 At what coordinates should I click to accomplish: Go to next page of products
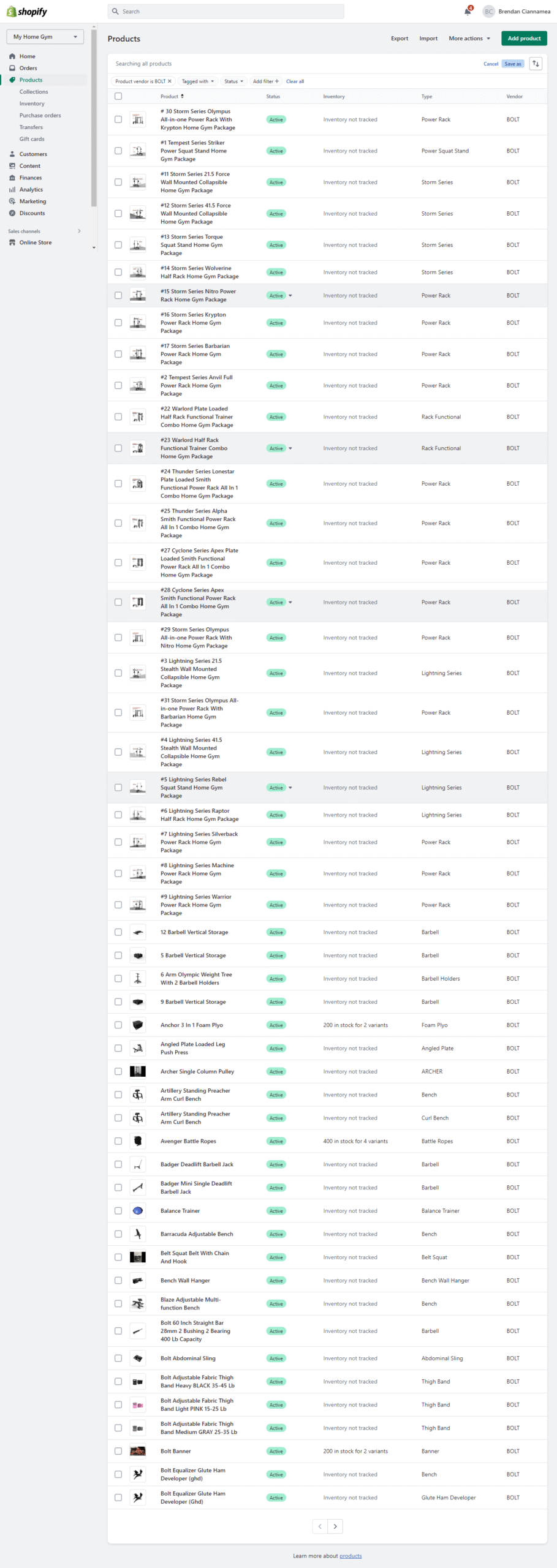click(335, 1526)
